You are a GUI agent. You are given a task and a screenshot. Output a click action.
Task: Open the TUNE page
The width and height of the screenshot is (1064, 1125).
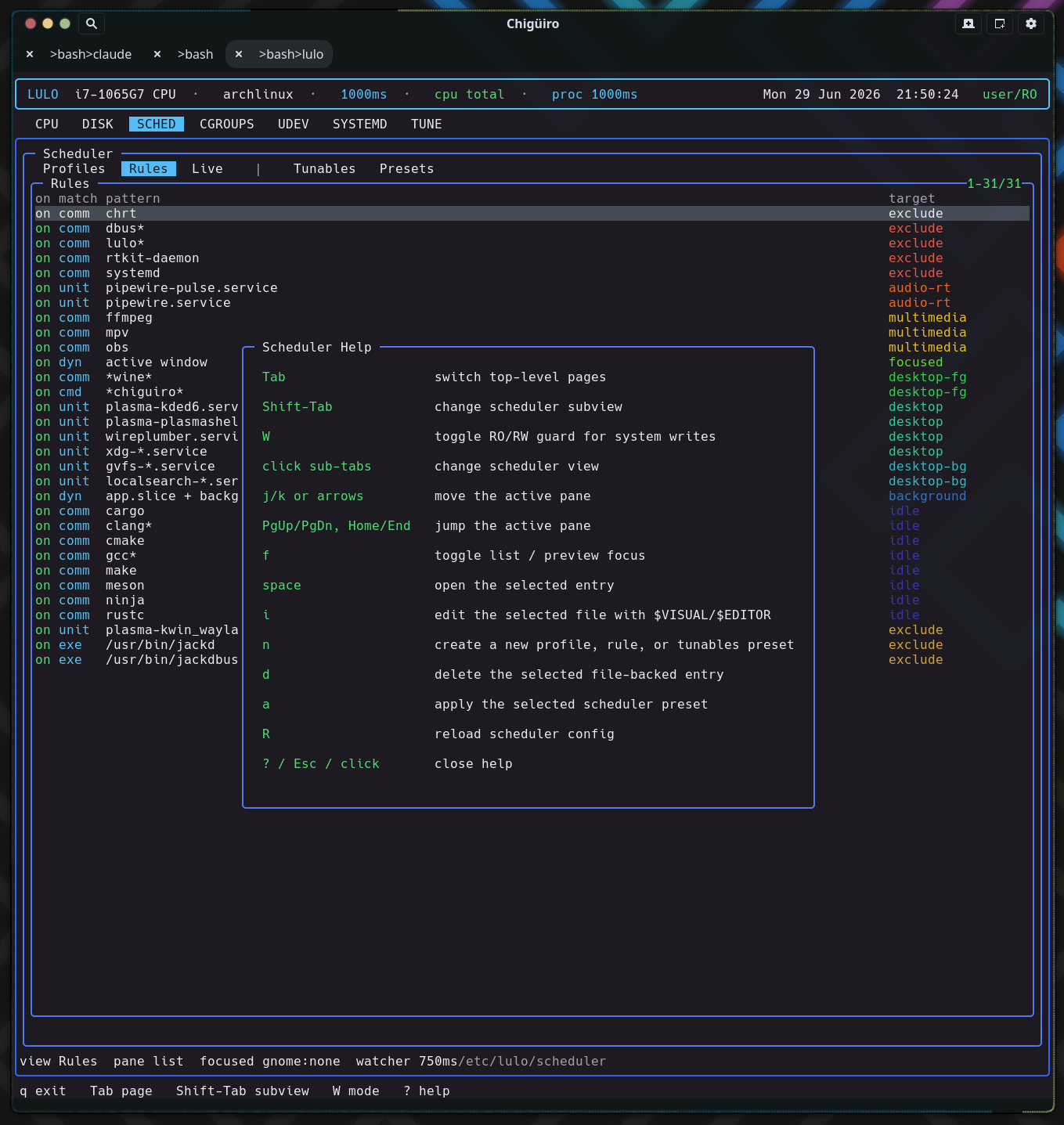coord(427,124)
